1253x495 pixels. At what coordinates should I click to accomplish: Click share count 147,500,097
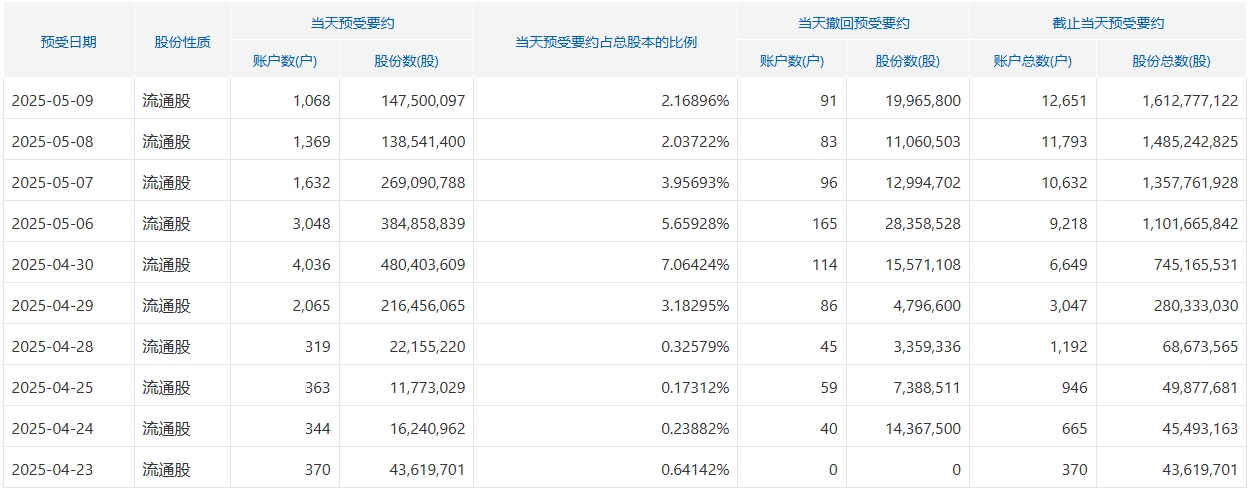click(424, 101)
